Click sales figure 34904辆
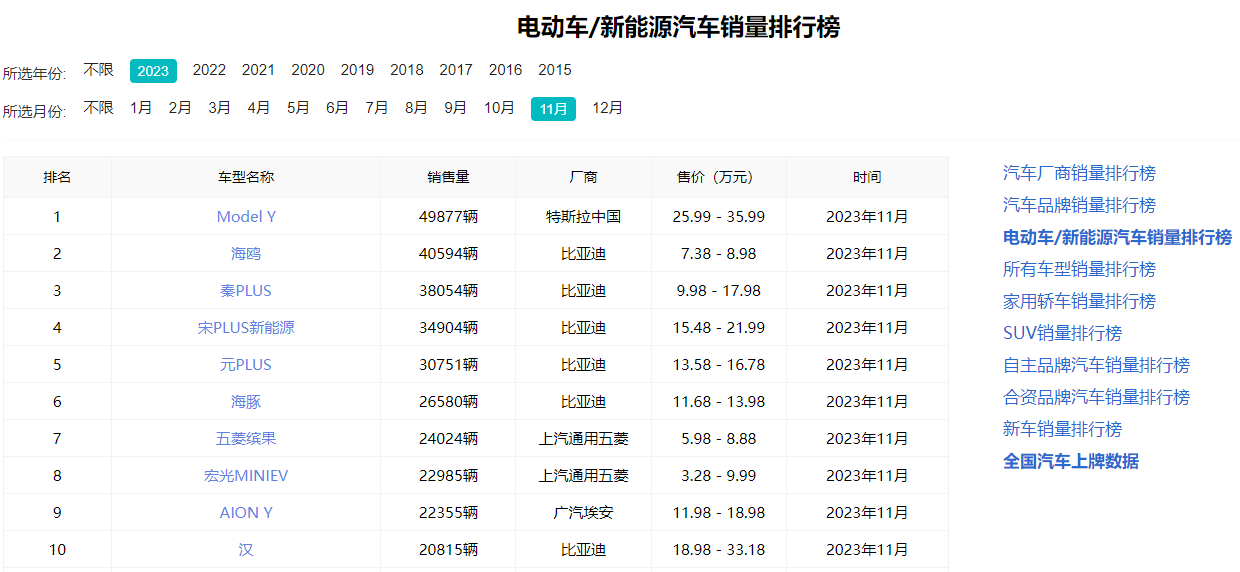The image size is (1240, 572). pyautogui.click(x=448, y=328)
